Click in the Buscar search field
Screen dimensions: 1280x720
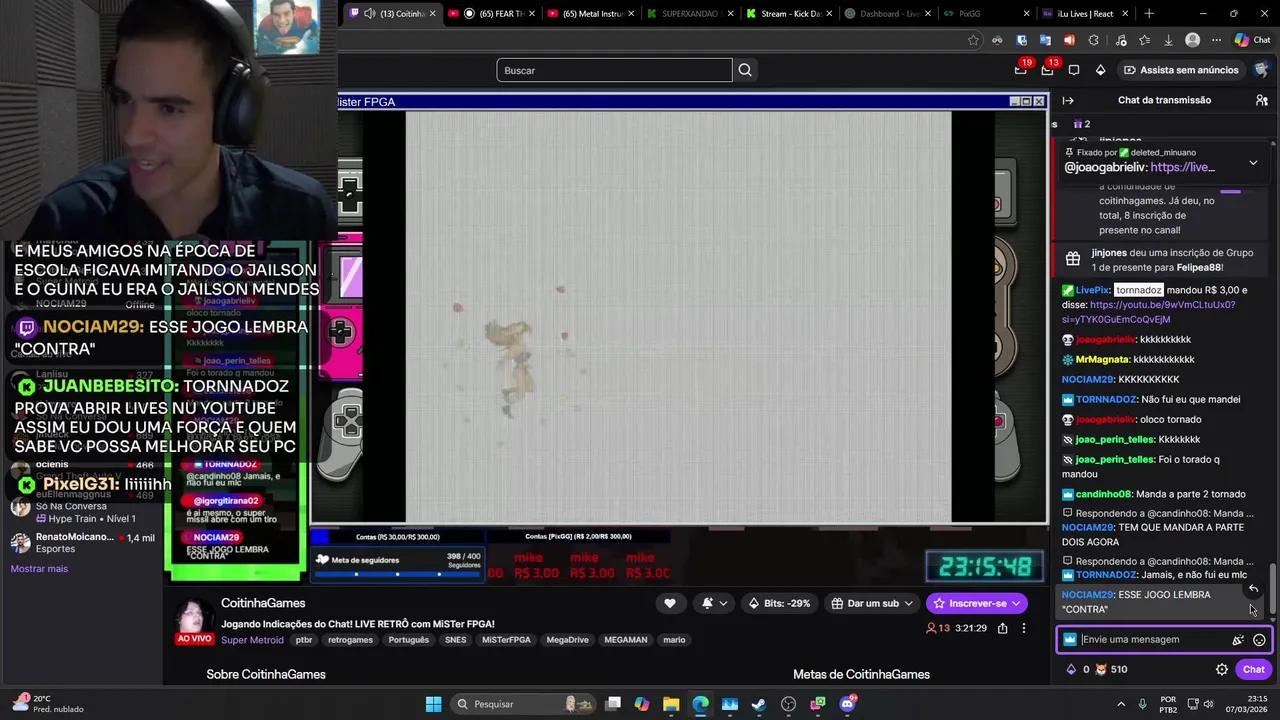614,70
